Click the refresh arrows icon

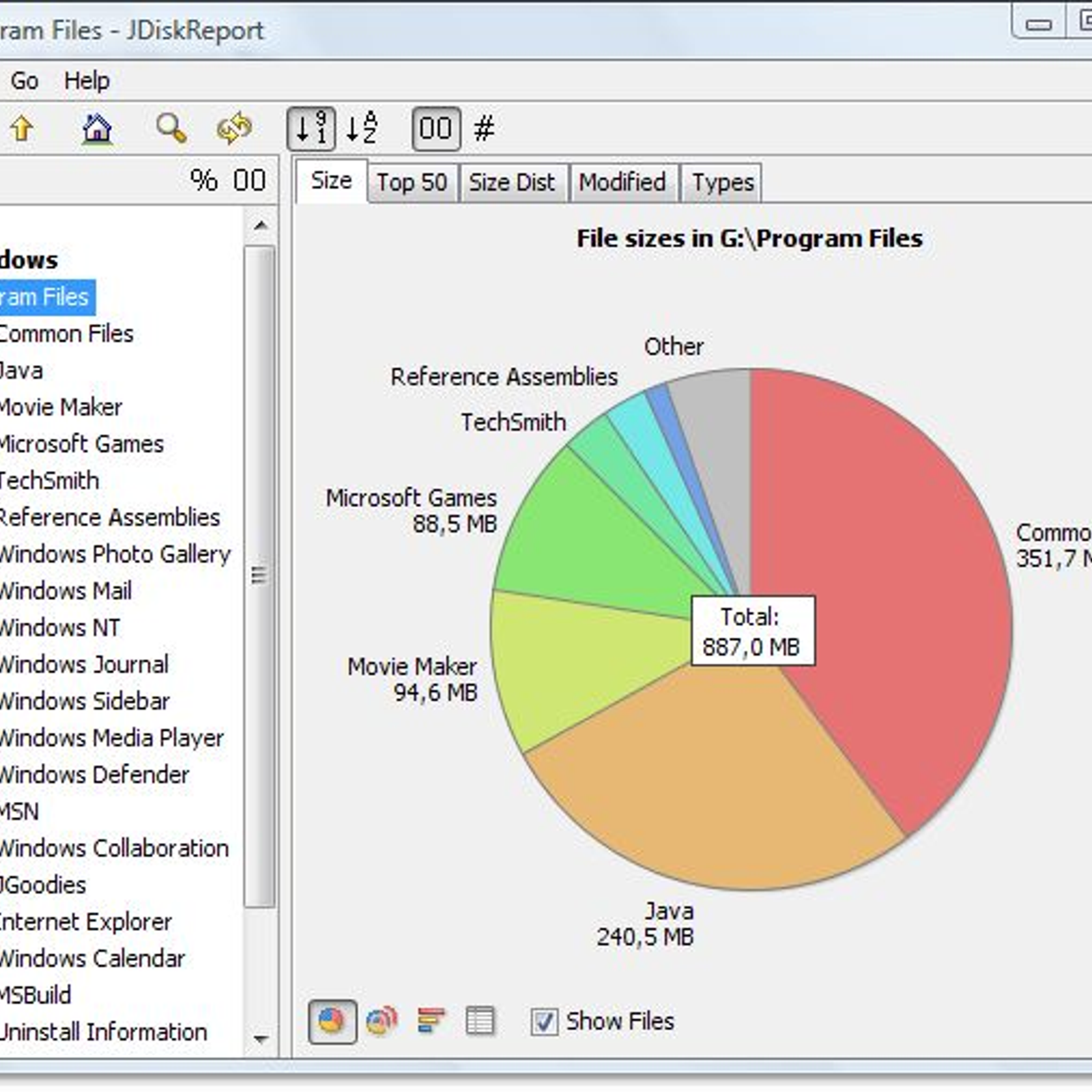[234, 128]
